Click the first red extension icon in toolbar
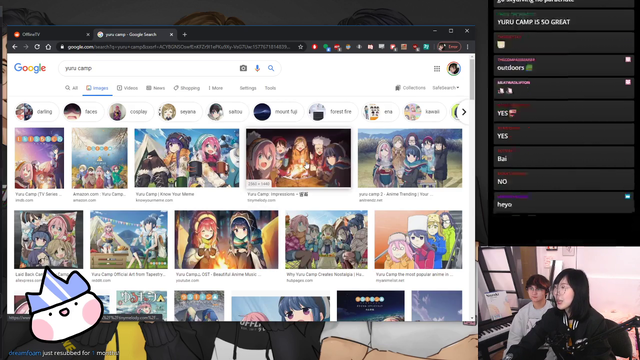Viewport: 640px width, 360px height. click(x=315, y=47)
